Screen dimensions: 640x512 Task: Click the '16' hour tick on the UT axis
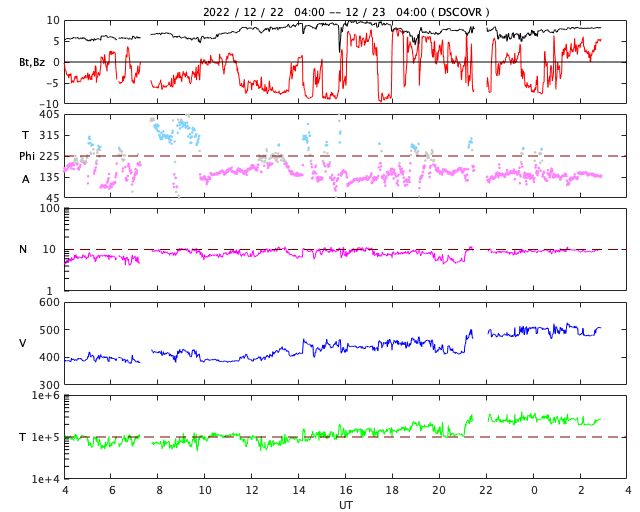[346, 490]
